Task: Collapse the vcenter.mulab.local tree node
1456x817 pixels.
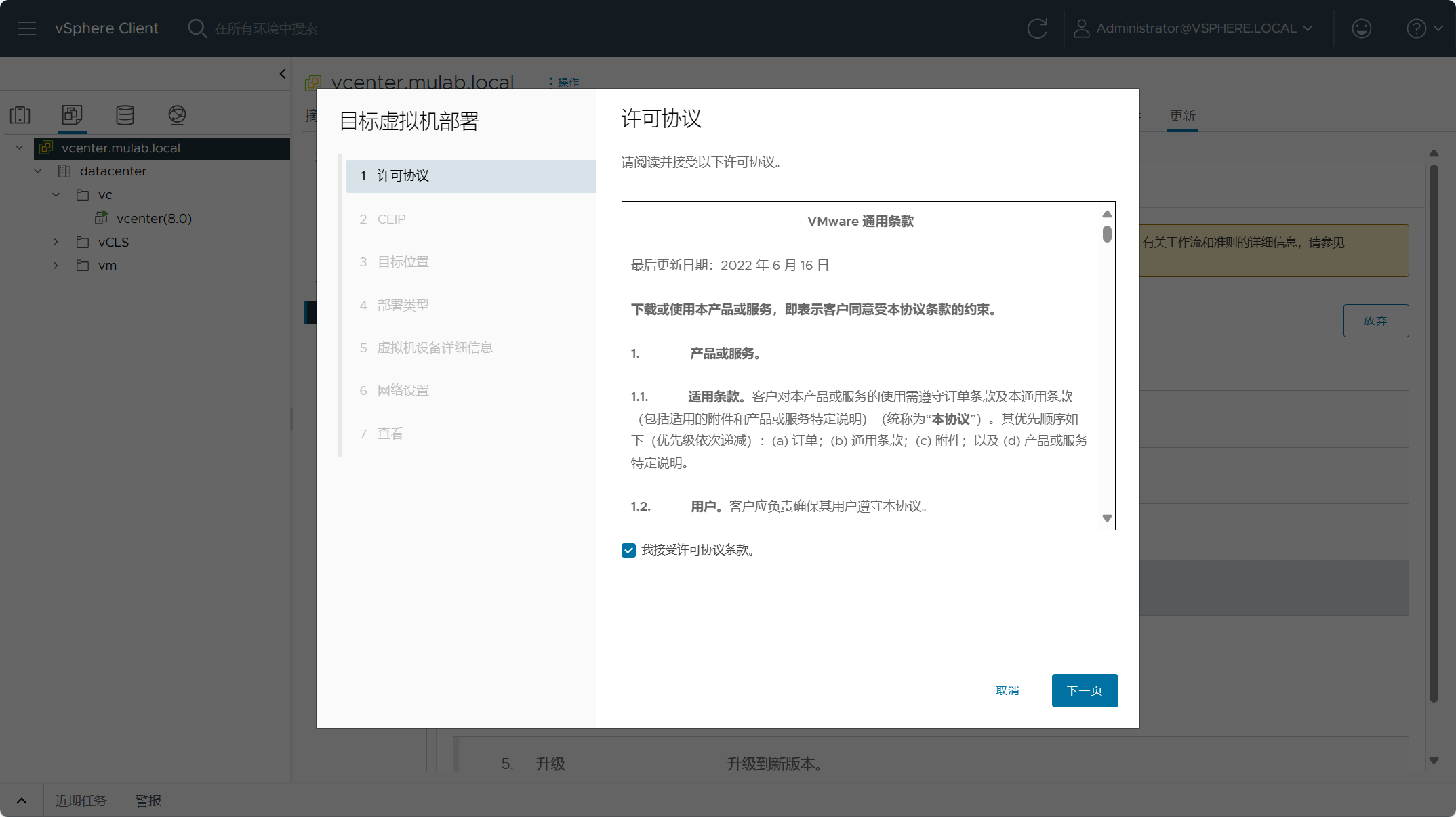Action: click(x=20, y=148)
